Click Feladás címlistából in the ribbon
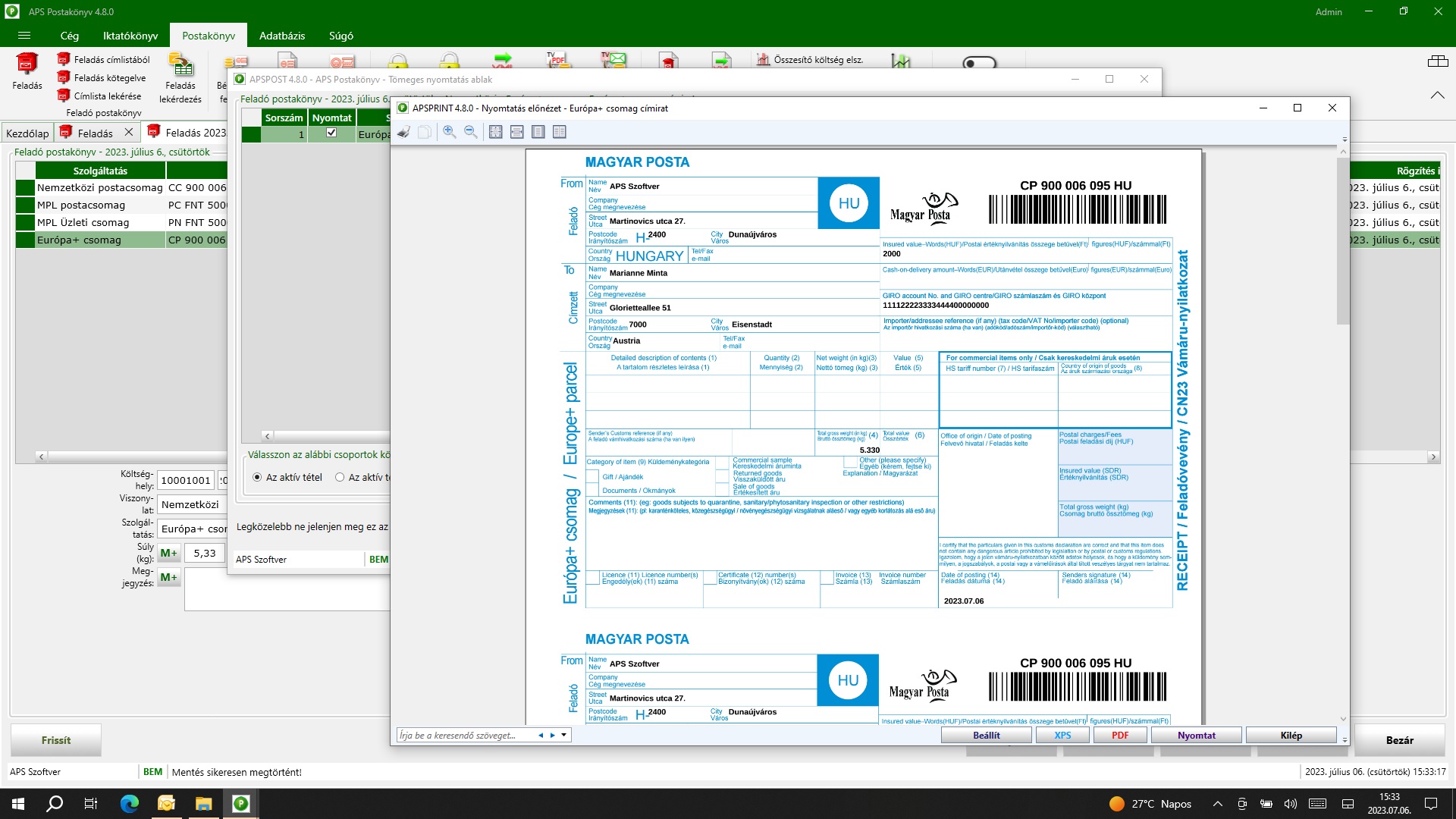 [x=104, y=60]
